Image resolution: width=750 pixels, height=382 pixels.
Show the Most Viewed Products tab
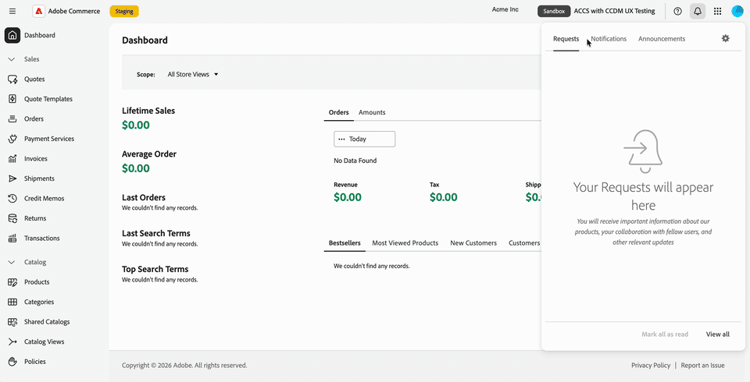click(x=405, y=243)
